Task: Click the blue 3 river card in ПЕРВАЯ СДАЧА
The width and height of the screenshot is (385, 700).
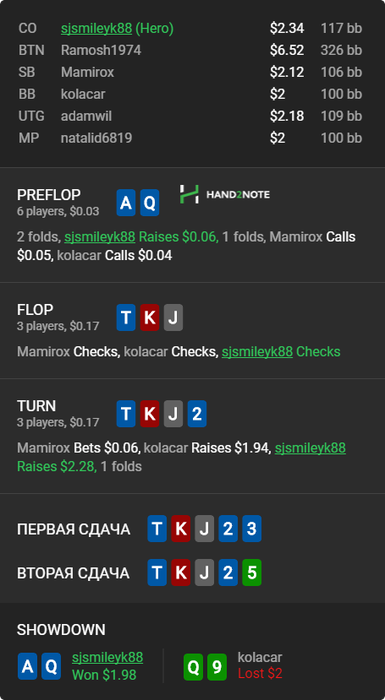Action: (252, 529)
